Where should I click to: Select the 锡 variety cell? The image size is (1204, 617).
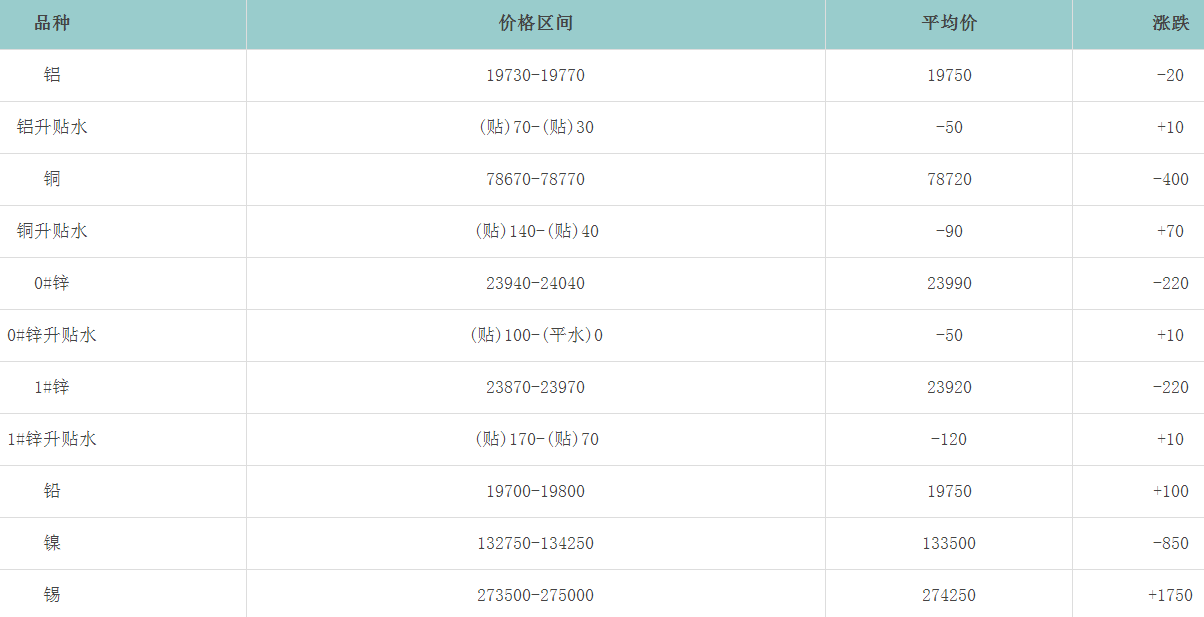(x=52, y=595)
